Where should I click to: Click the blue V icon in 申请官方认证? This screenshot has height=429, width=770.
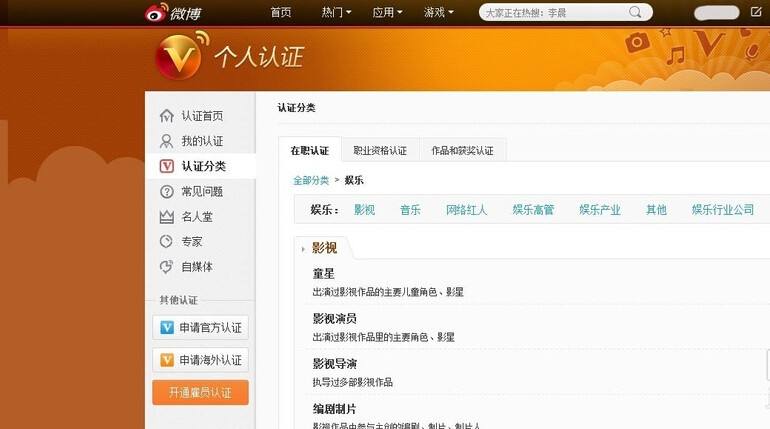point(167,327)
